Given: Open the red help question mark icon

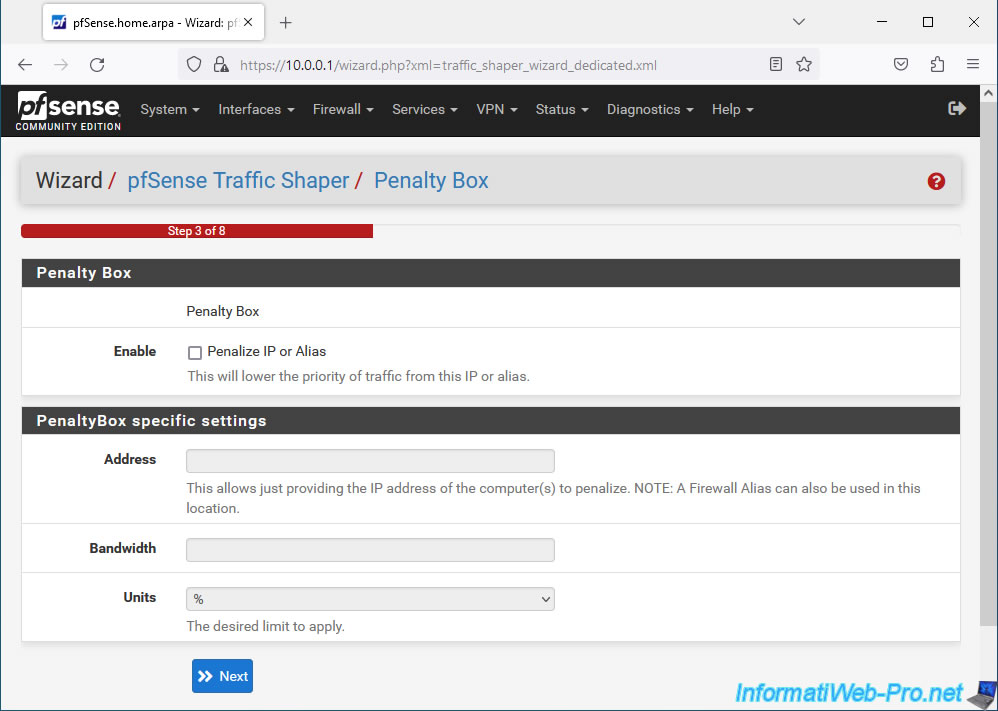Looking at the screenshot, I should click(936, 181).
